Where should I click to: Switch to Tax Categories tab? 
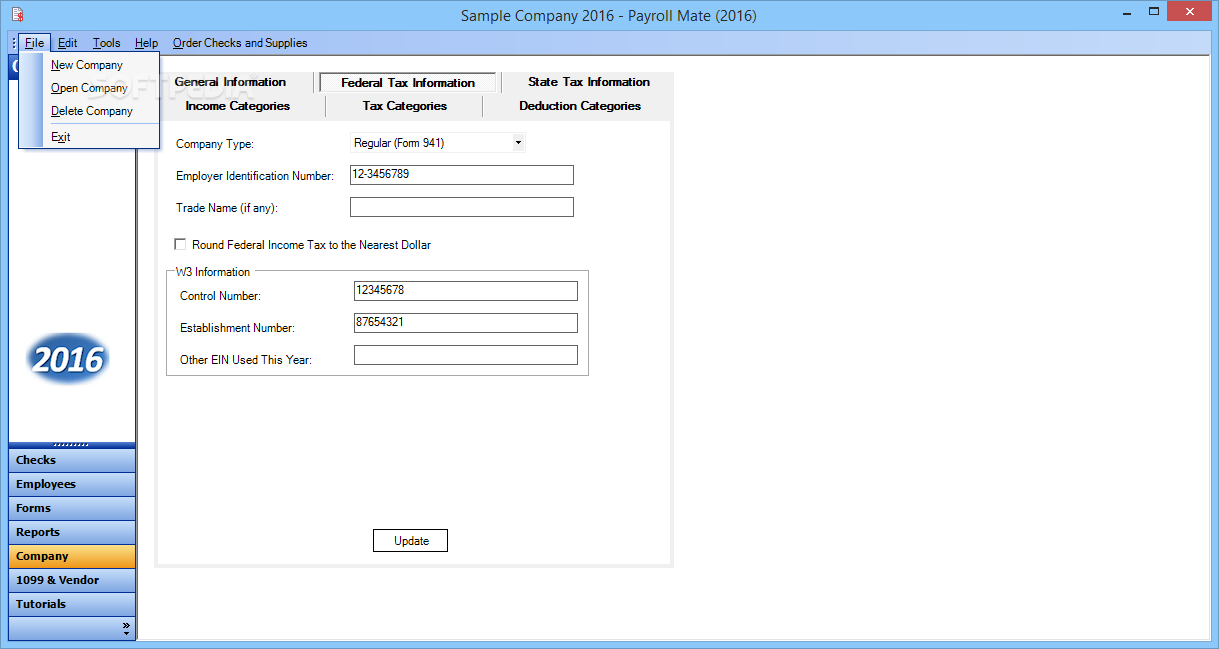click(x=405, y=106)
